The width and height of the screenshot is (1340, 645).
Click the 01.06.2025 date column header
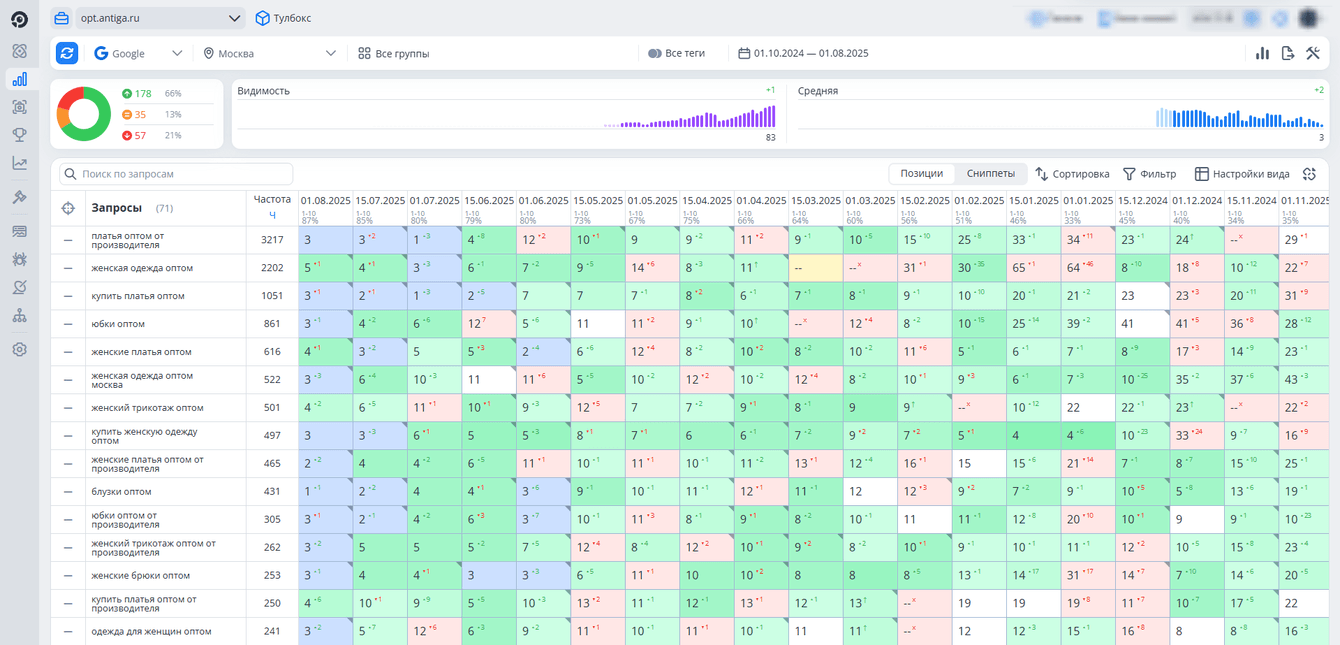tap(543, 200)
